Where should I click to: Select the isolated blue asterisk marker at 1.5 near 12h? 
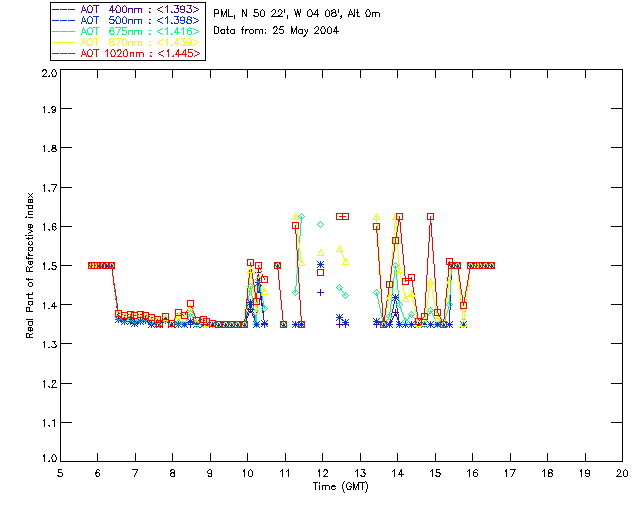coord(320,265)
